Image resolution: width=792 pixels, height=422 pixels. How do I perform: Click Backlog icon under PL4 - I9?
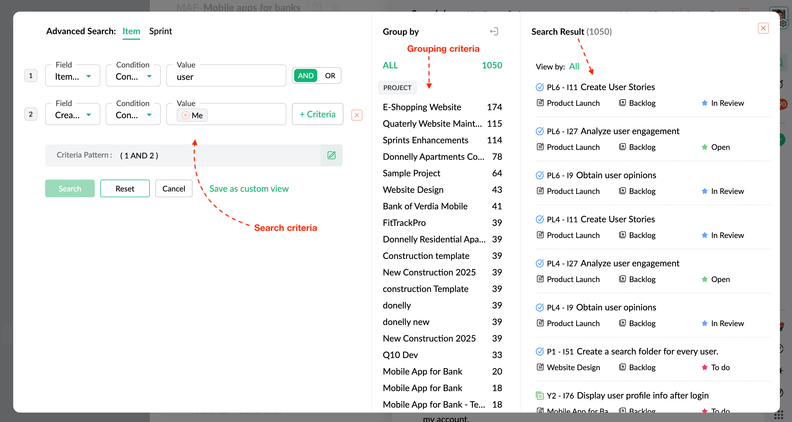click(x=622, y=323)
